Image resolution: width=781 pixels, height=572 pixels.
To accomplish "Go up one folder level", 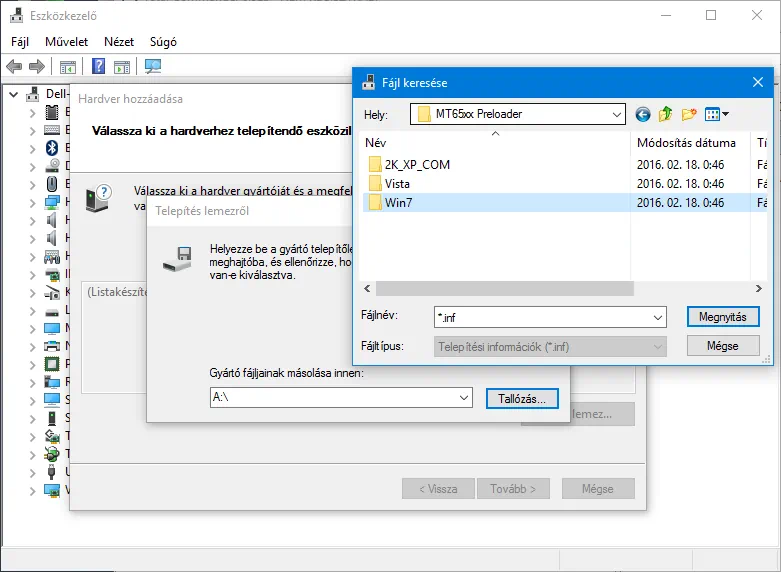I will (x=666, y=114).
